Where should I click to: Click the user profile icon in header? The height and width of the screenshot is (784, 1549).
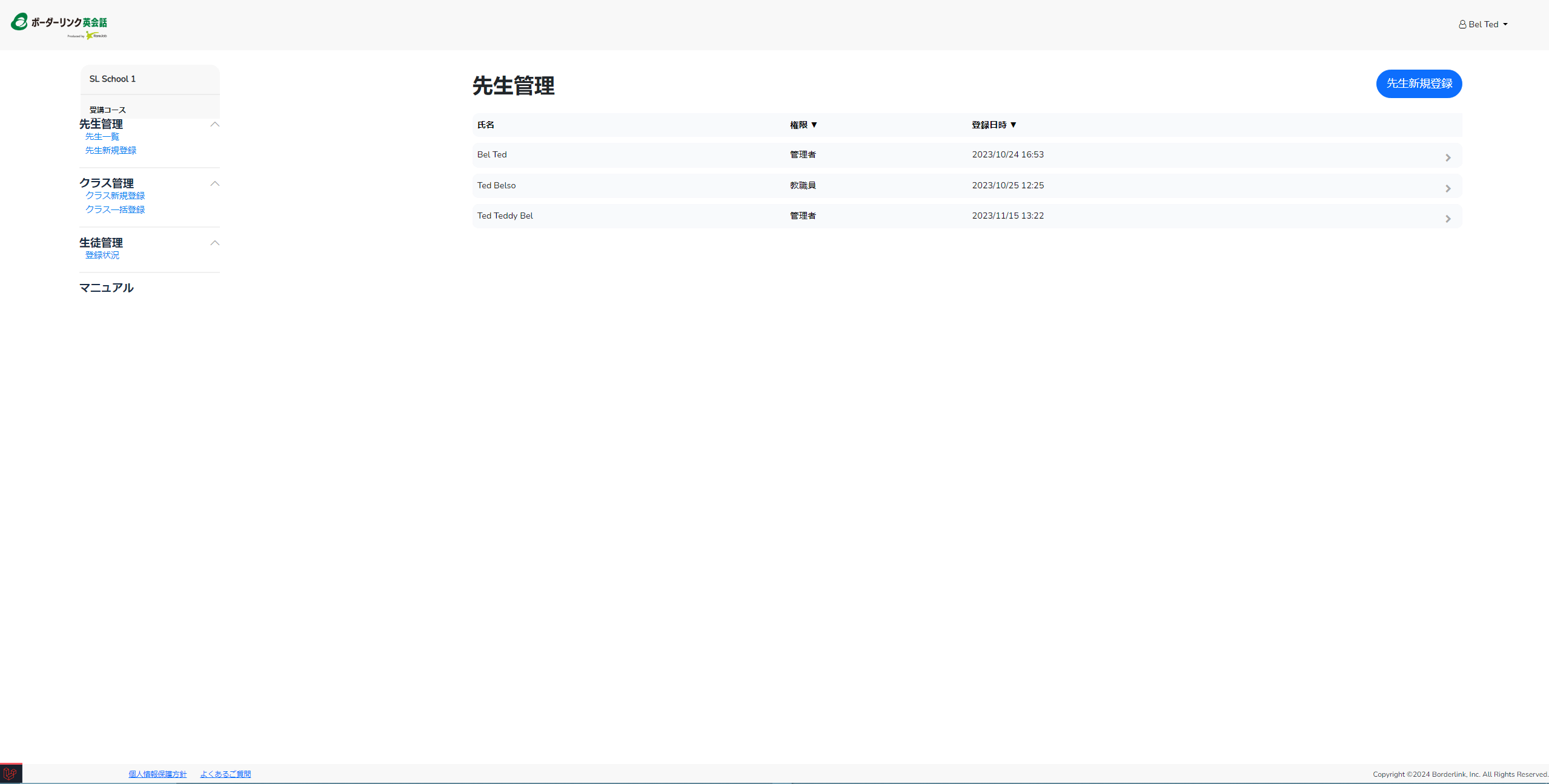[1462, 25]
